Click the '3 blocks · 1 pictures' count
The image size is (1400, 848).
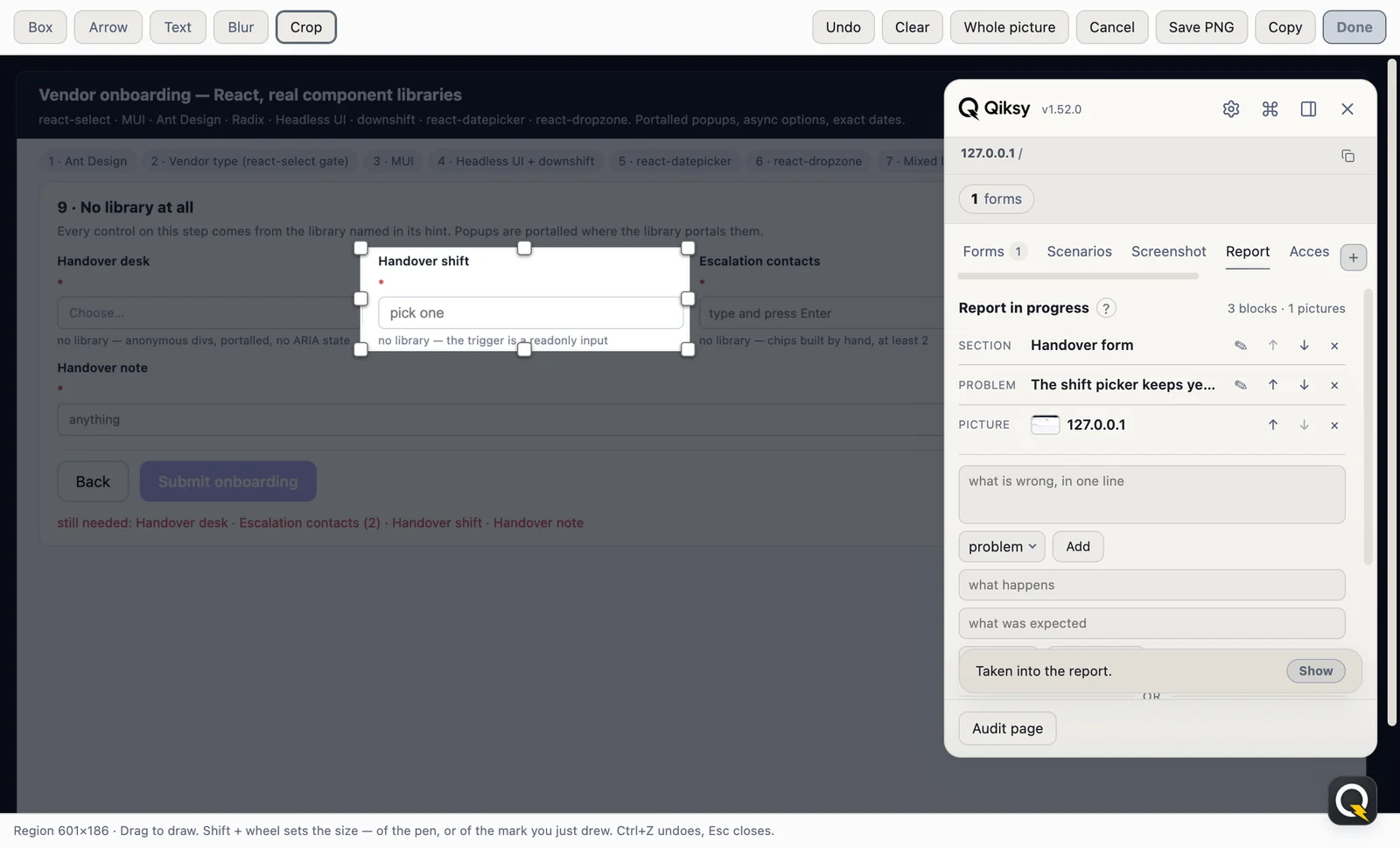point(1285,309)
